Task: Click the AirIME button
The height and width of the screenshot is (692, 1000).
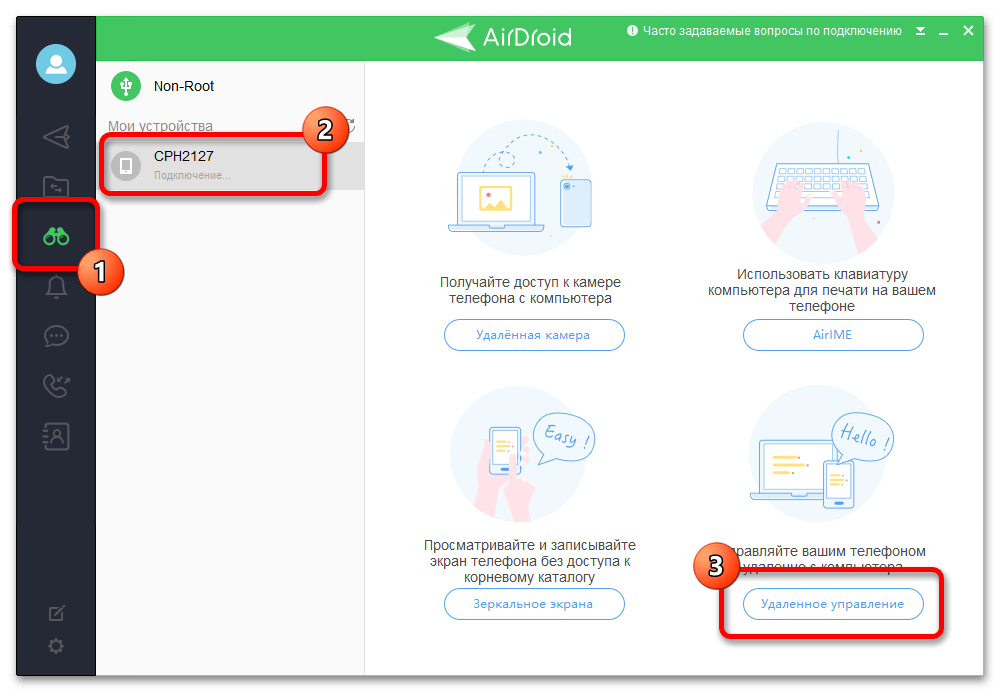Action: click(833, 335)
